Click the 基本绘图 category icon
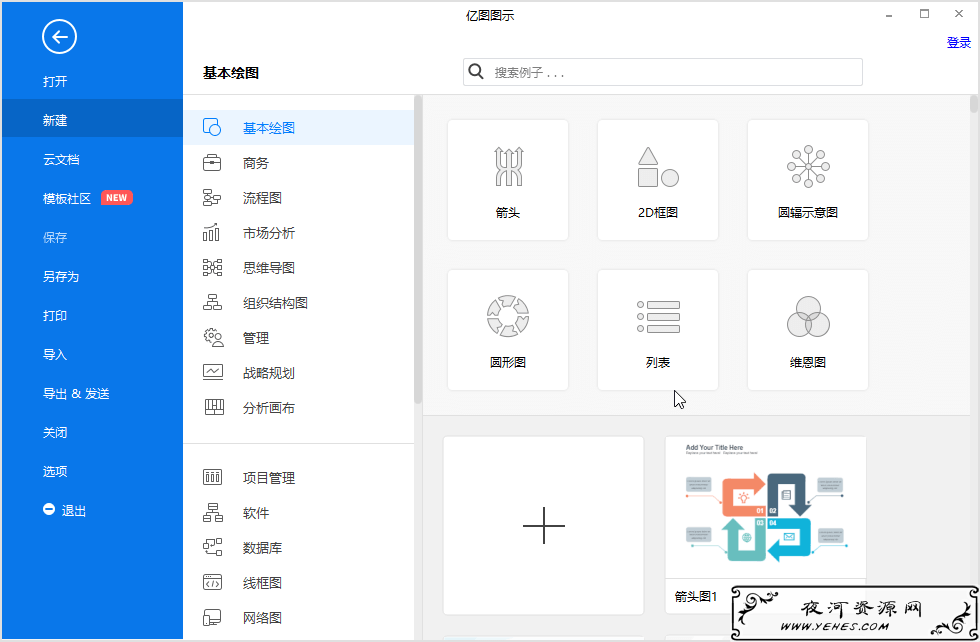Viewport: 980px width, 642px height. click(212, 128)
